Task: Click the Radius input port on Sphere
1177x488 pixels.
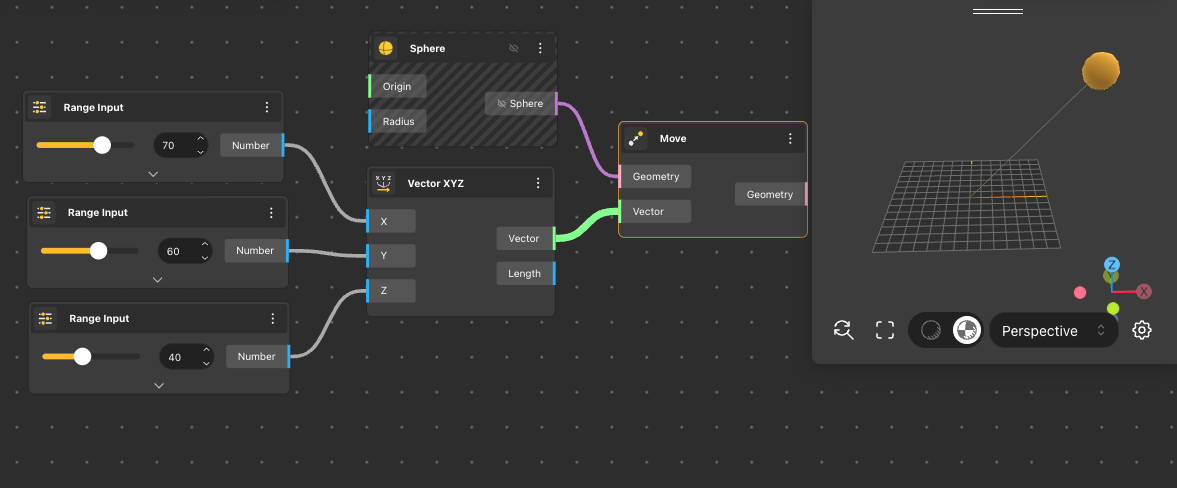Action: pyautogui.click(x=398, y=121)
